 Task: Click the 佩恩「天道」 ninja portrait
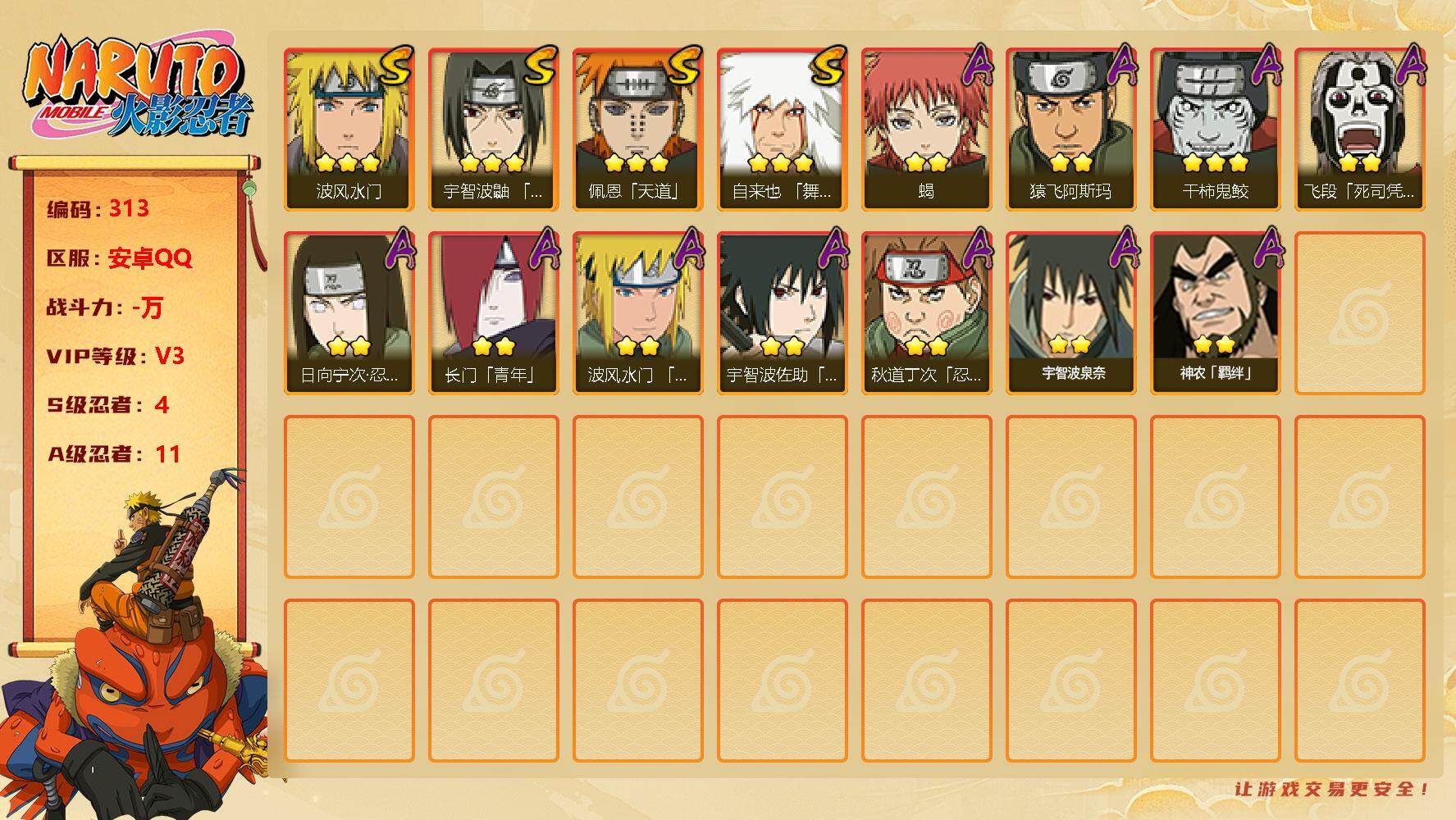click(638, 130)
